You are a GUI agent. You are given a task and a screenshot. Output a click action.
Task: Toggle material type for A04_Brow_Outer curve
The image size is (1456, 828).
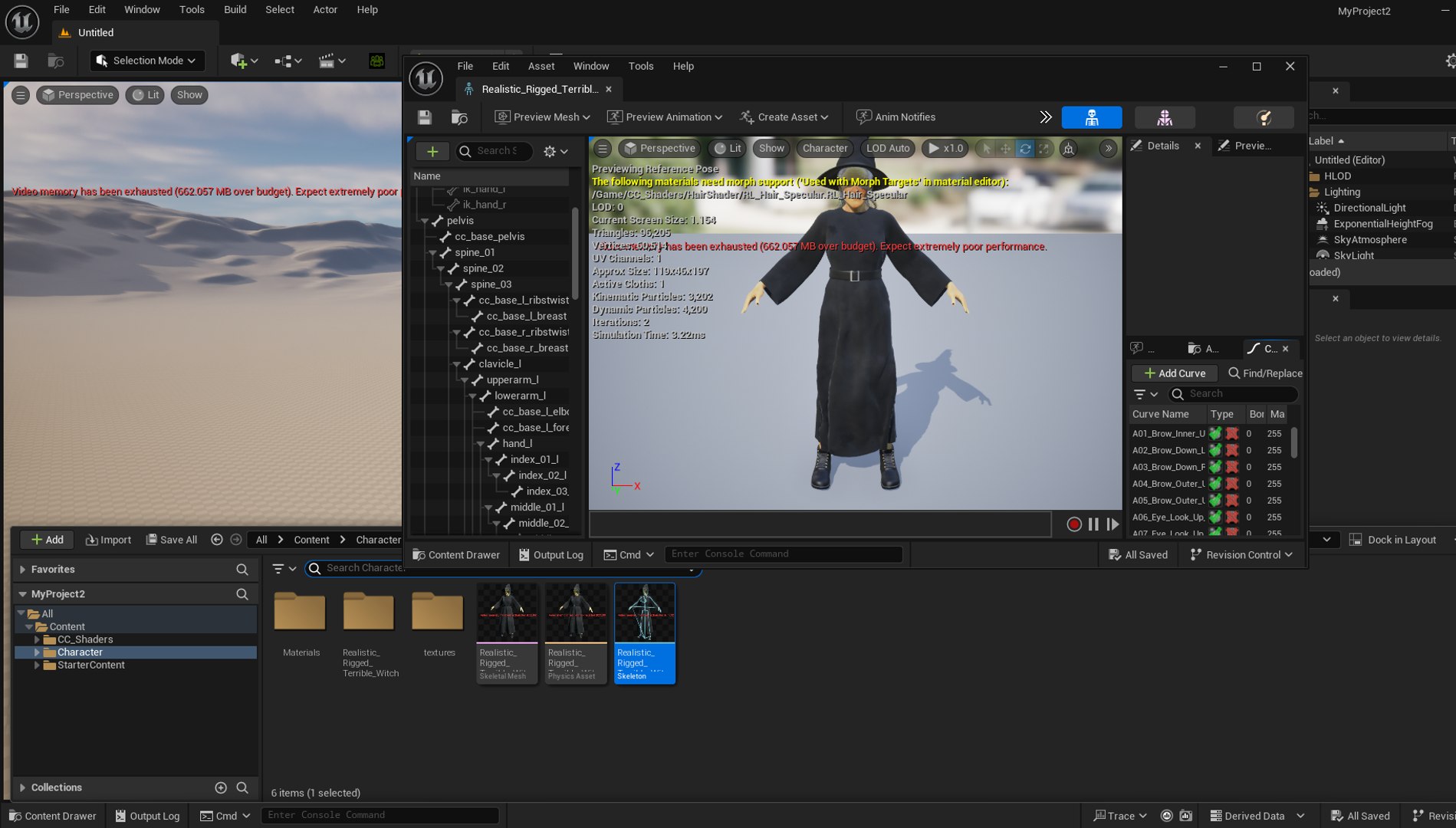click(x=1232, y=484)
